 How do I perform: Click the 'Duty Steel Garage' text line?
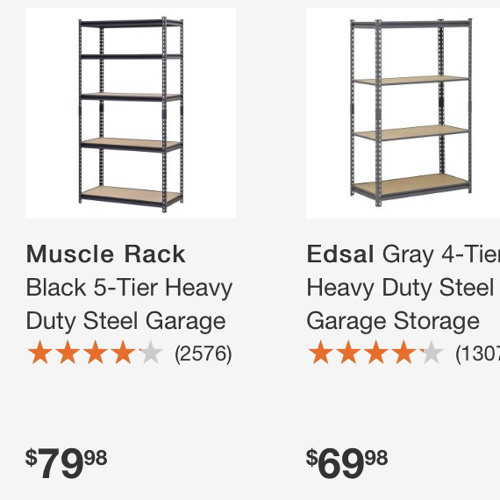click(x=126, y=321)
